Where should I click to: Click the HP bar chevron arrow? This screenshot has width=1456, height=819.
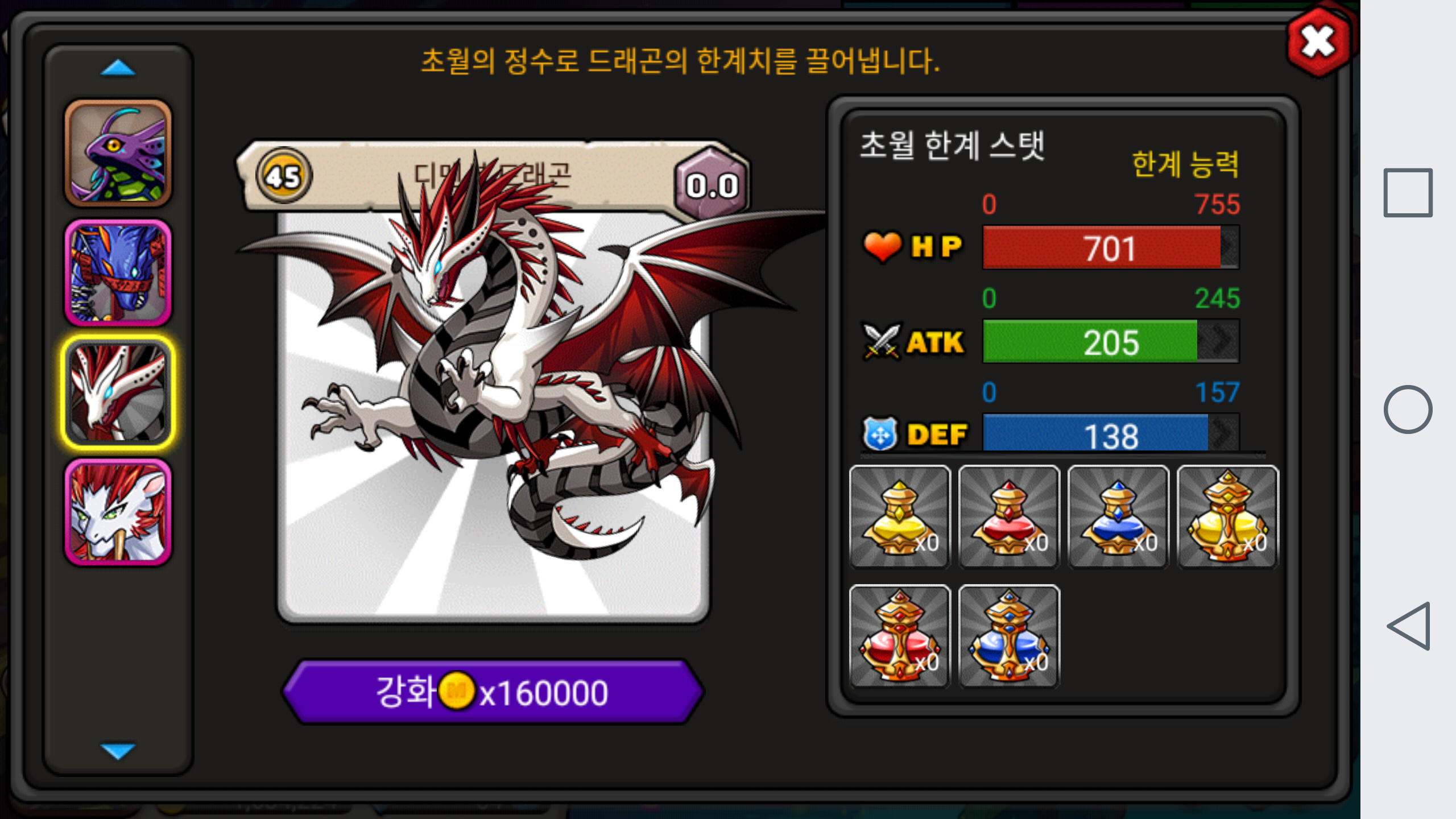coord(1229,247)
